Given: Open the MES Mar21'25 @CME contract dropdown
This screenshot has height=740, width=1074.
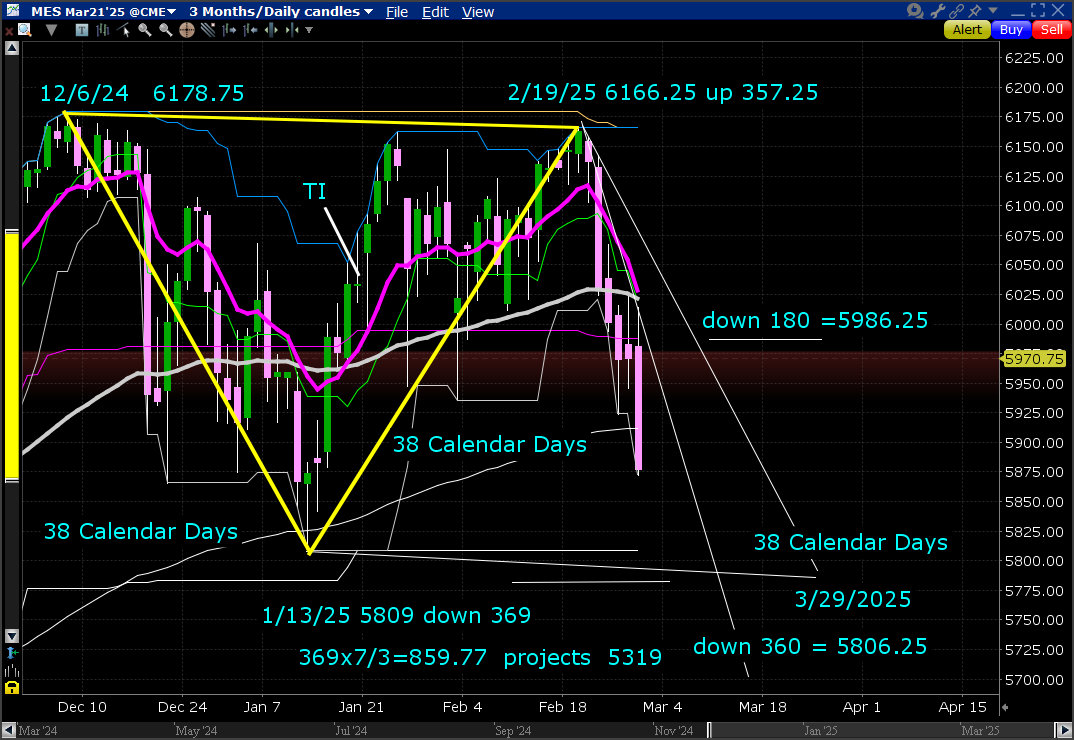Looking at the screenshot, I should 103,12.
